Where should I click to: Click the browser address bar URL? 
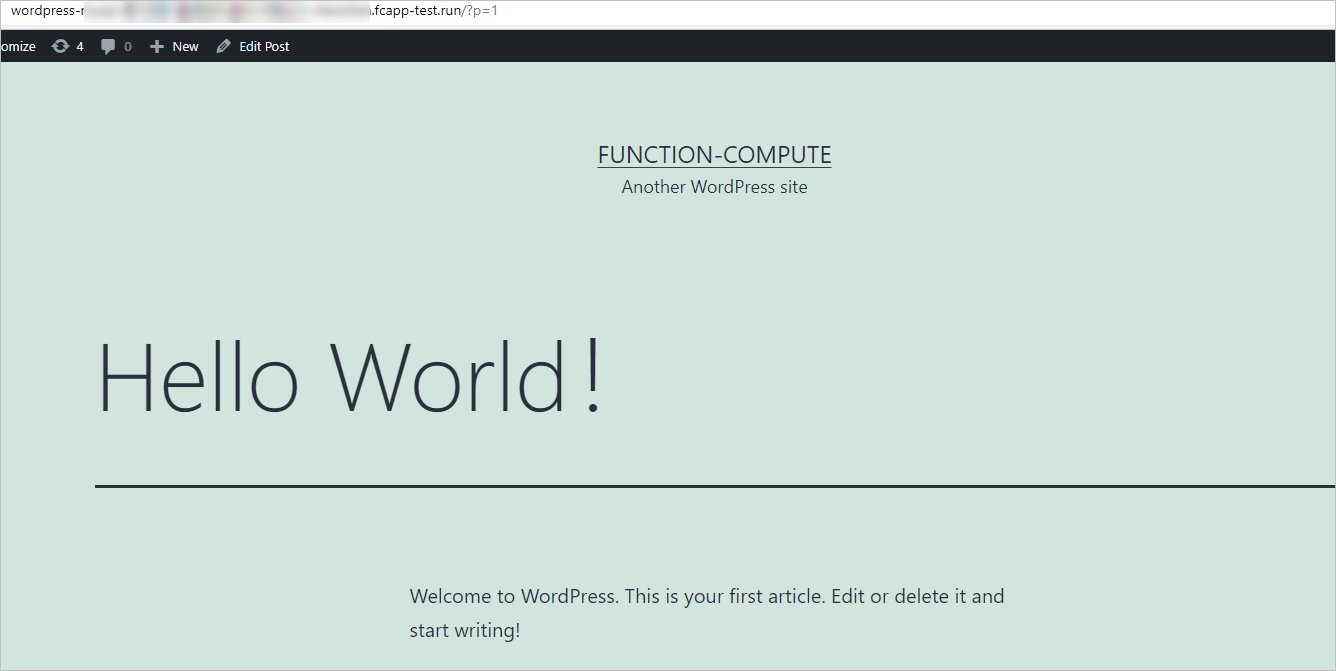254,11
